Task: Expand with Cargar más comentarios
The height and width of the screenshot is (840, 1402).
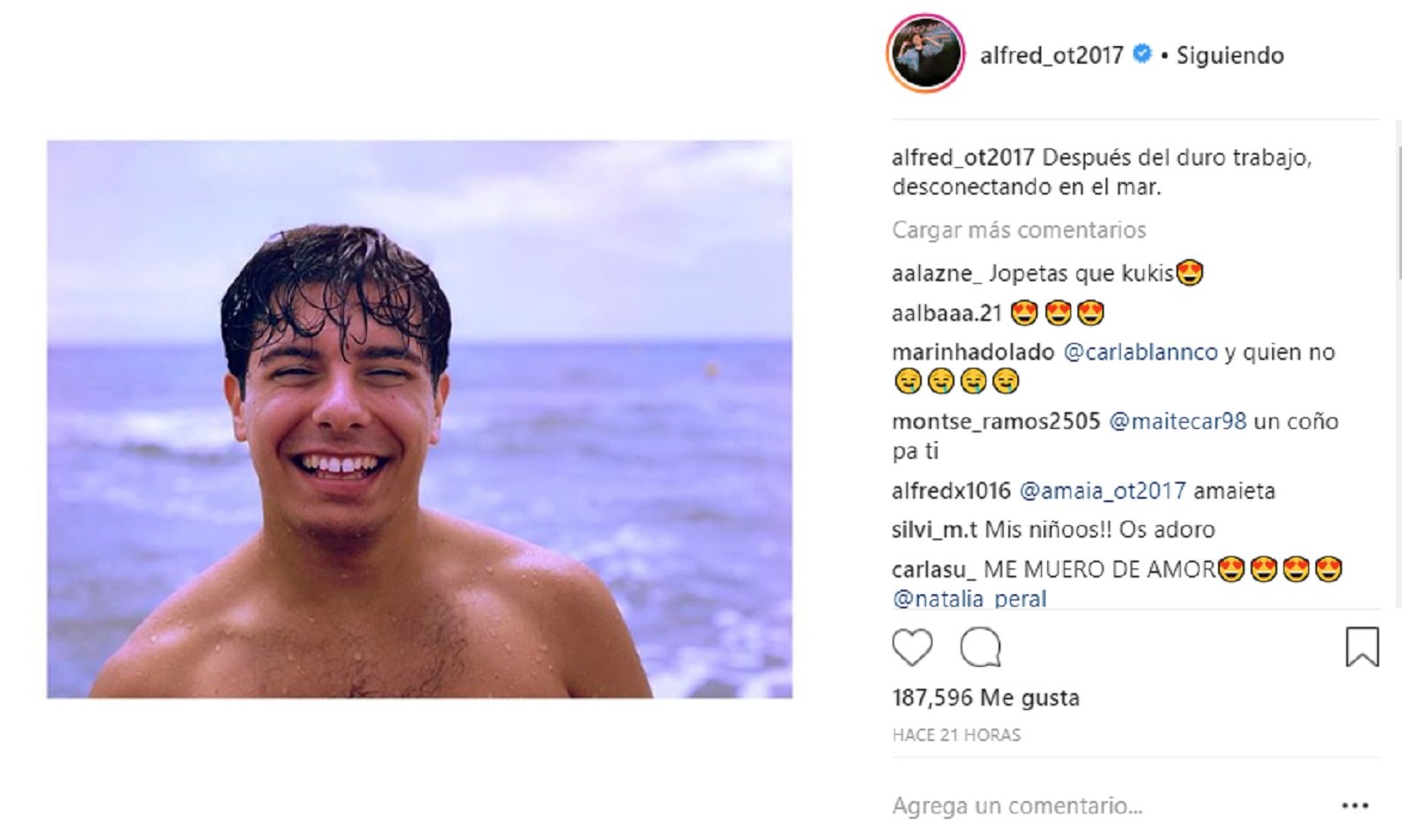Action: tap(1018, 230)
